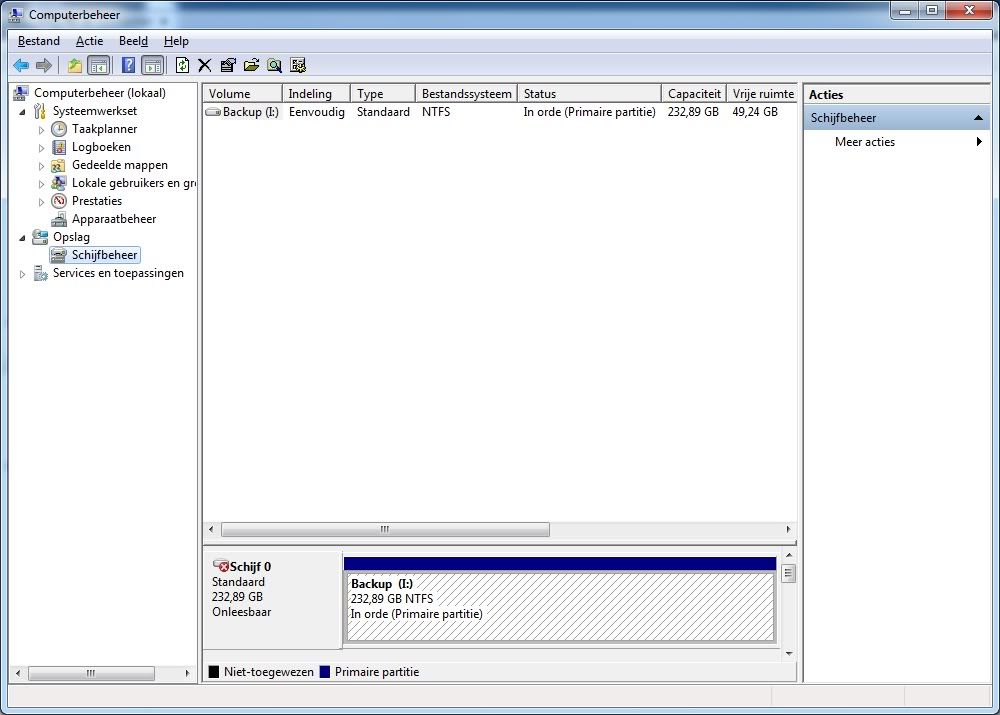Viewport: 1000px width, 715px height.
Task: Click the Opslag storage icon
Action: coord(40,237)
